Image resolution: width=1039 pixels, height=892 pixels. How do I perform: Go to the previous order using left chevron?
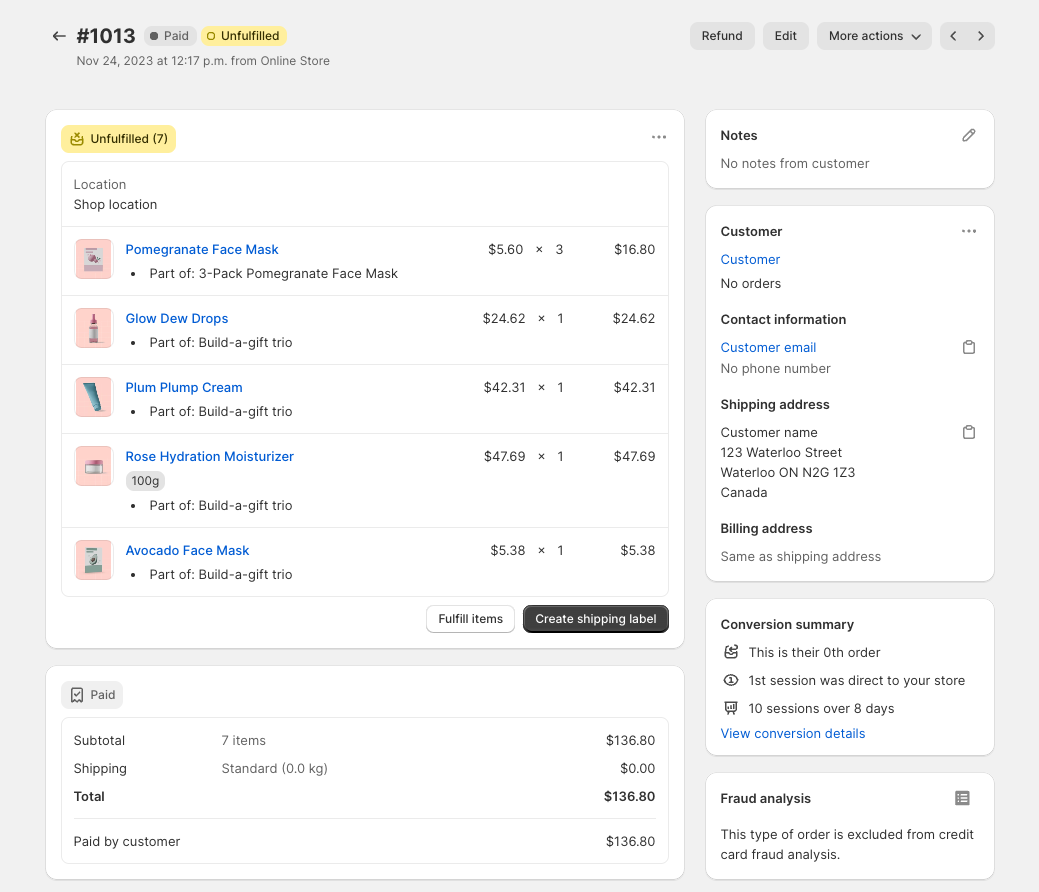pyautogui.click(x=953, y=36)
